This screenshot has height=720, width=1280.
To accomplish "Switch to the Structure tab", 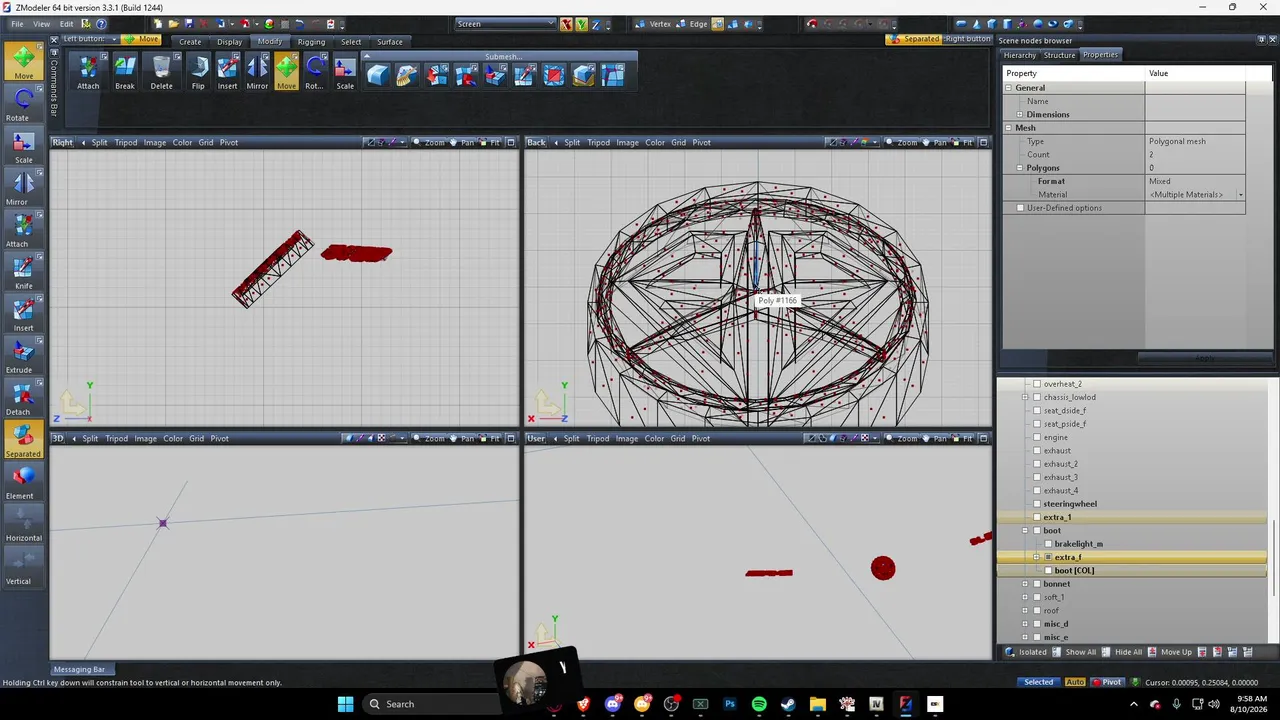I will 1060,55.
